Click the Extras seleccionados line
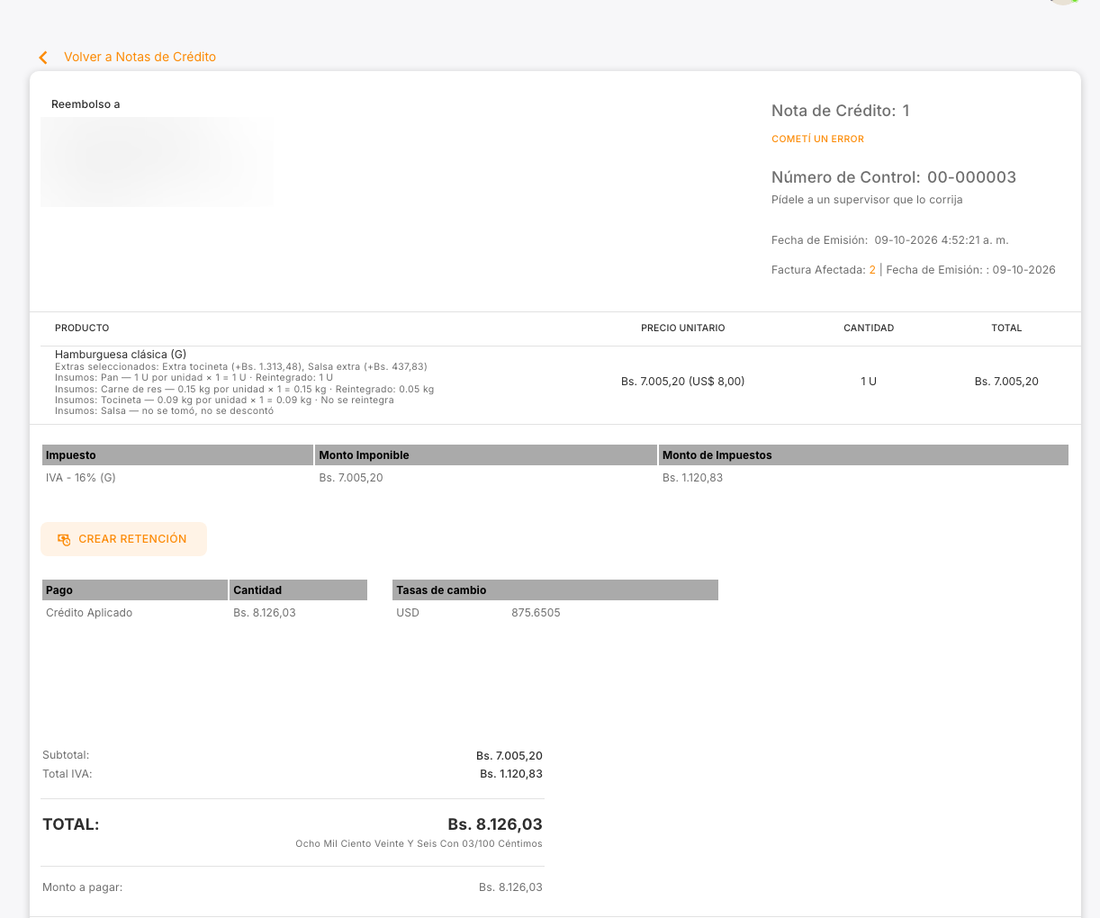Image resolution: width=1100 pixels, height=918 pixels. 241,367
